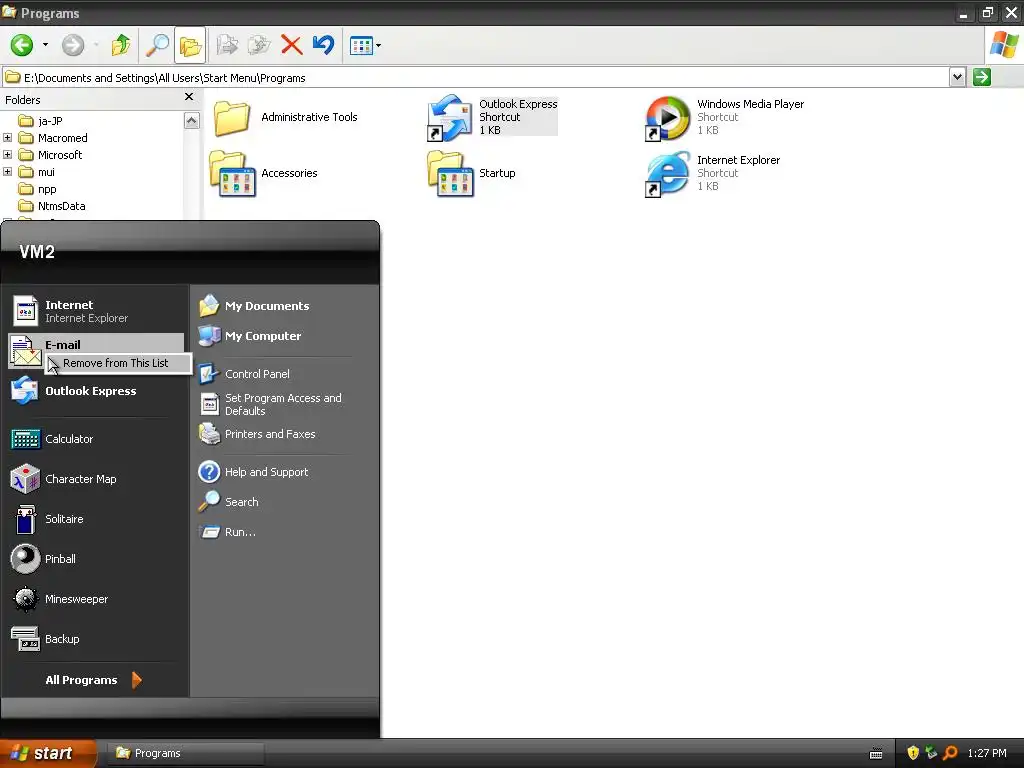Click the Start button
The image size is (1024, 768).
coord(48,753)
